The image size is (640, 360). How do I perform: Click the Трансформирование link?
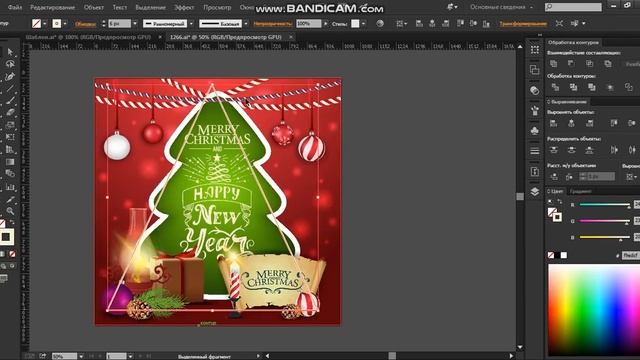[x=523, y=24]
